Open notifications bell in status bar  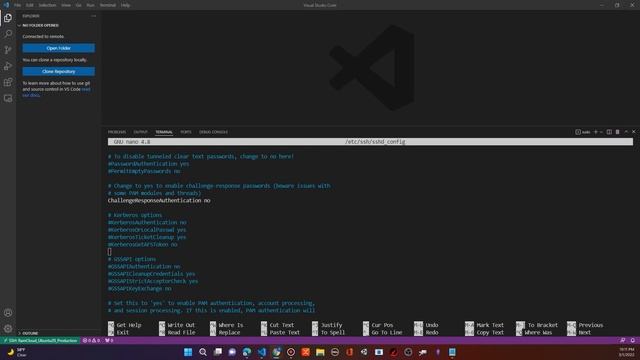point(633,340)
